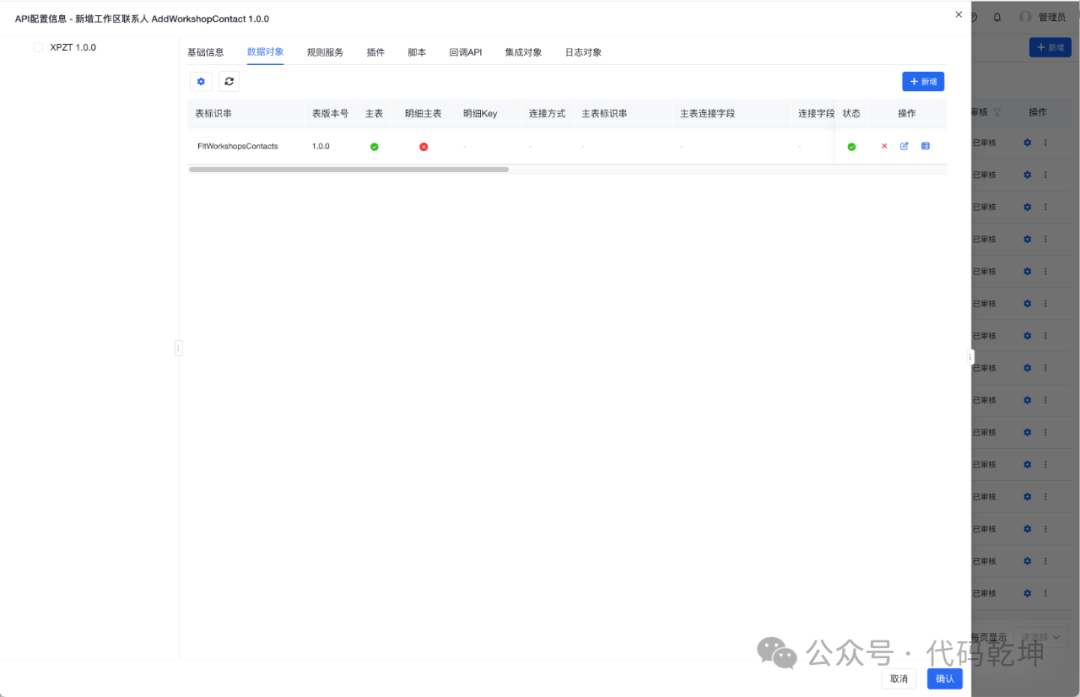This screenshot has width=1080, height=697.
Task: Open notifications bell in background header
Action: [x=997, y=17]
